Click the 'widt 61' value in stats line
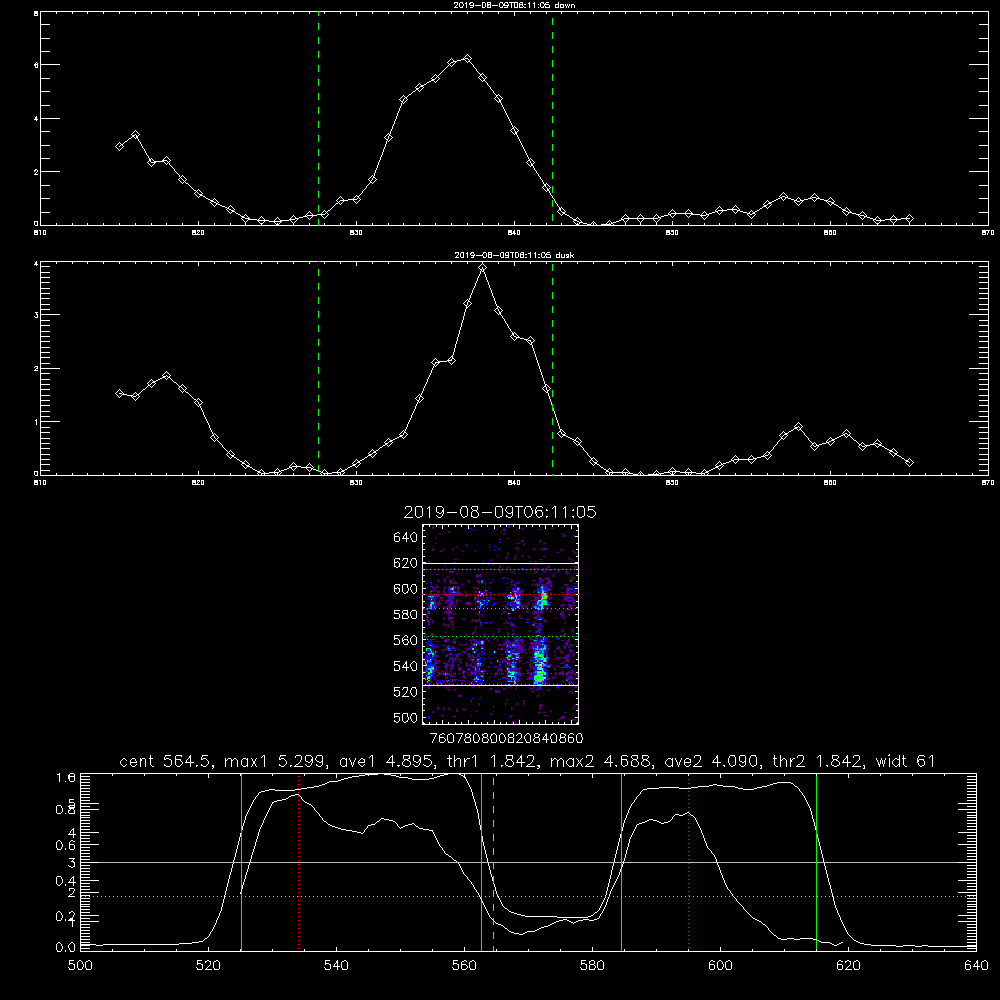The height and width of the screenshot is (1000, 1000). (x=906, y=761)
